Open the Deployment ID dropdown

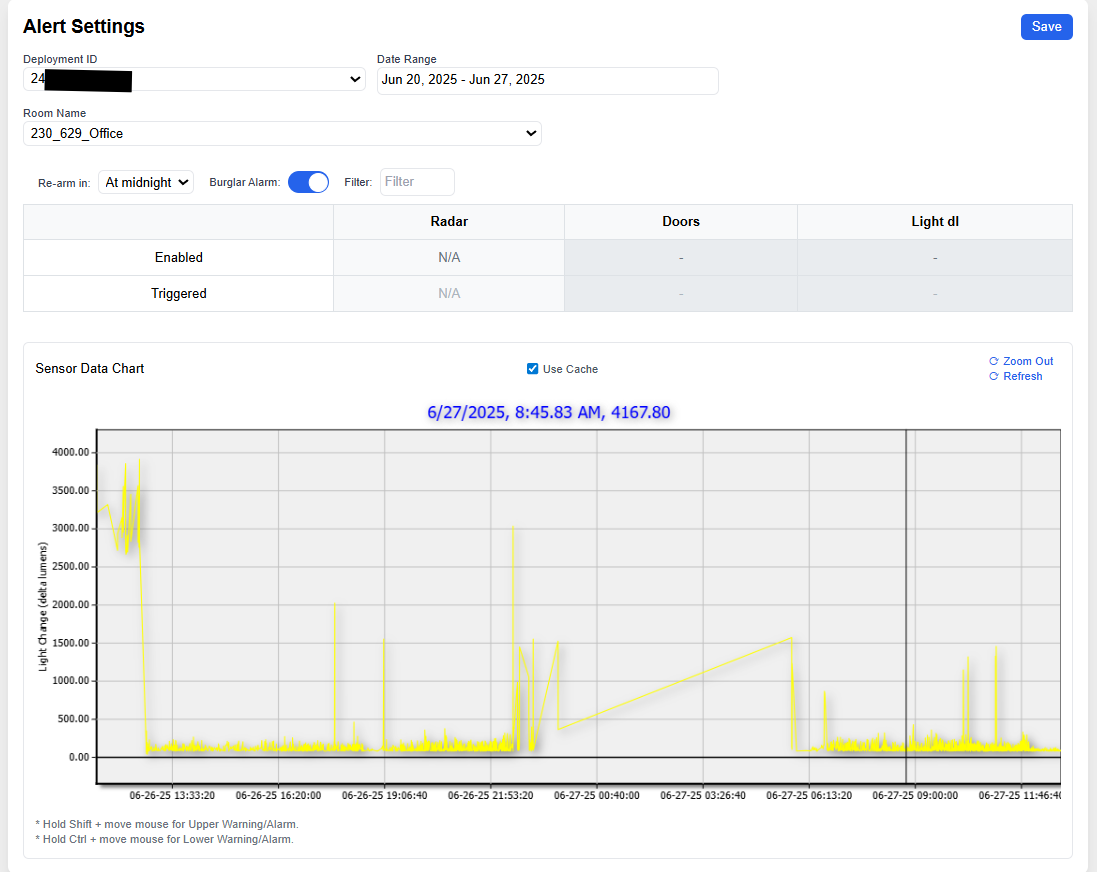coord(194,79)
